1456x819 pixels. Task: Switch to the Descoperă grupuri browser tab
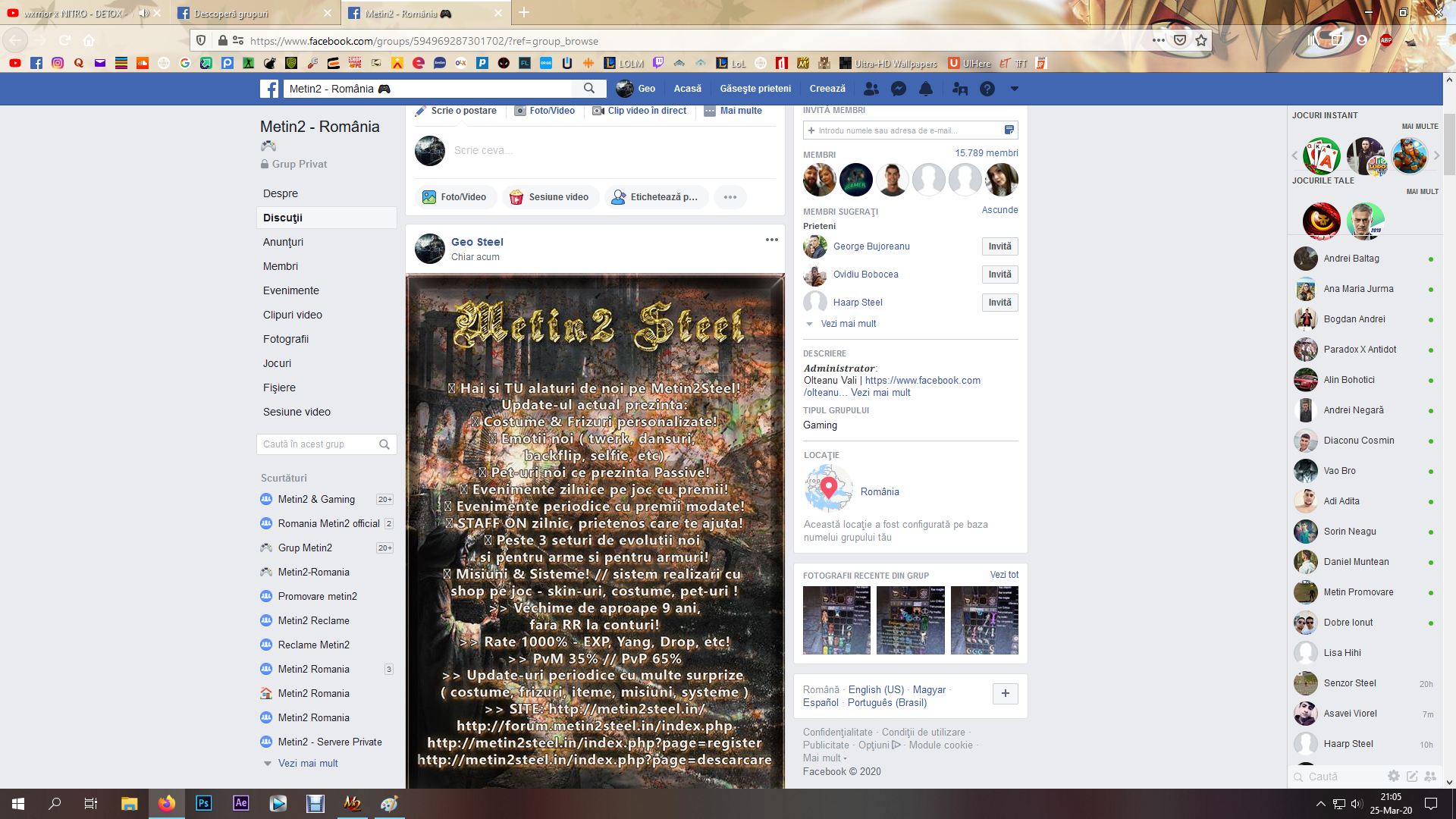coord(231,13)
